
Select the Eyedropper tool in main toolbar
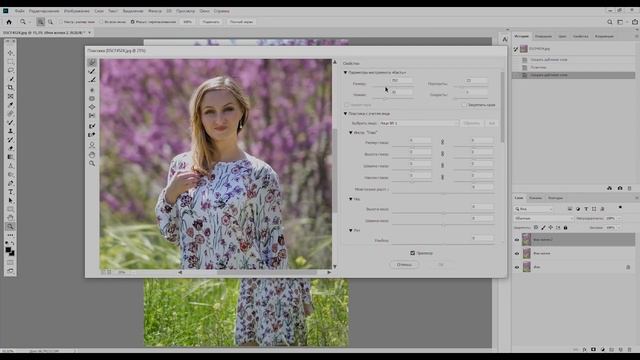pos(11,105)
